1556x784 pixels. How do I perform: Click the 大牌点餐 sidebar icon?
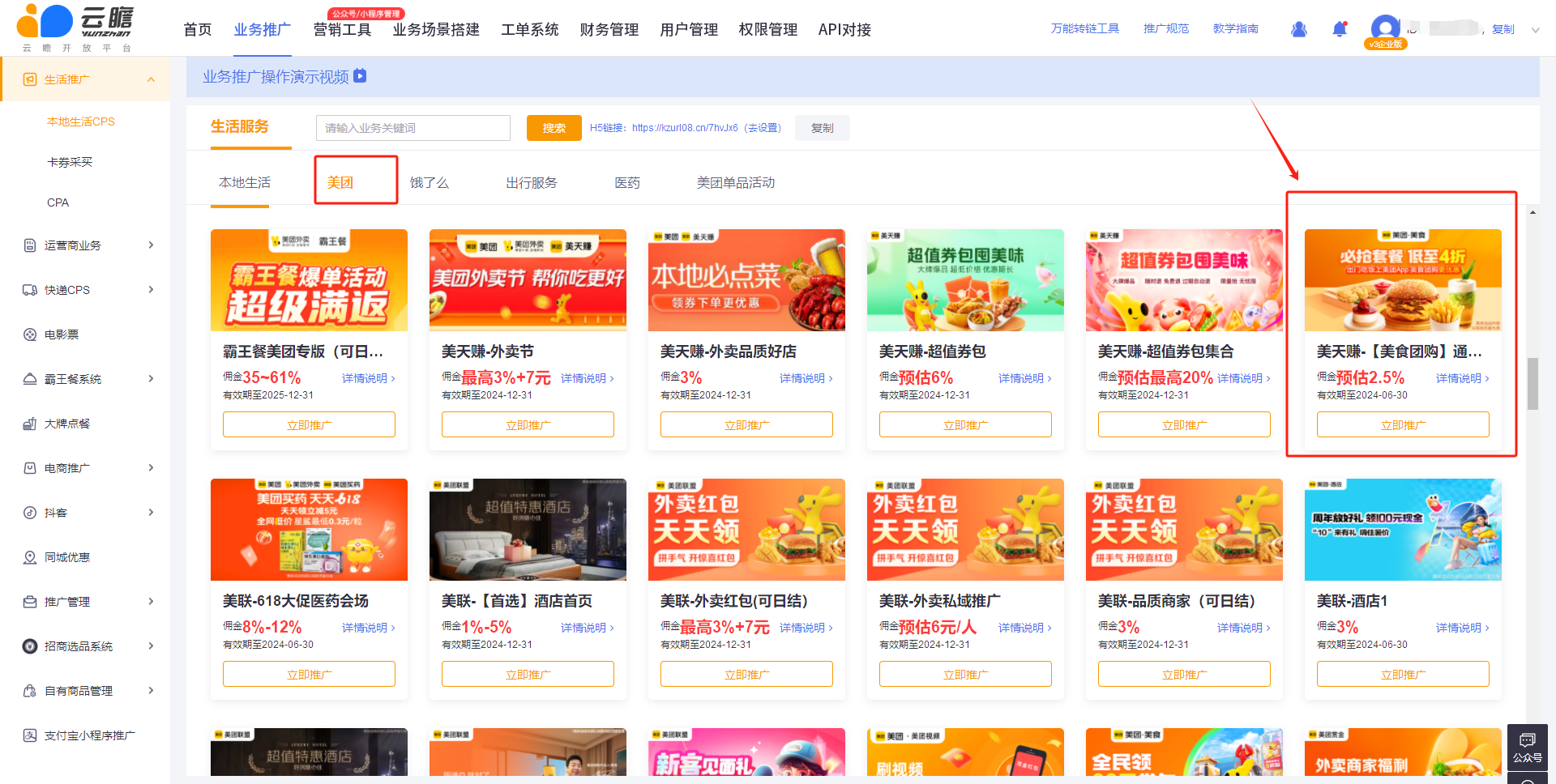(x=30, y=424)
